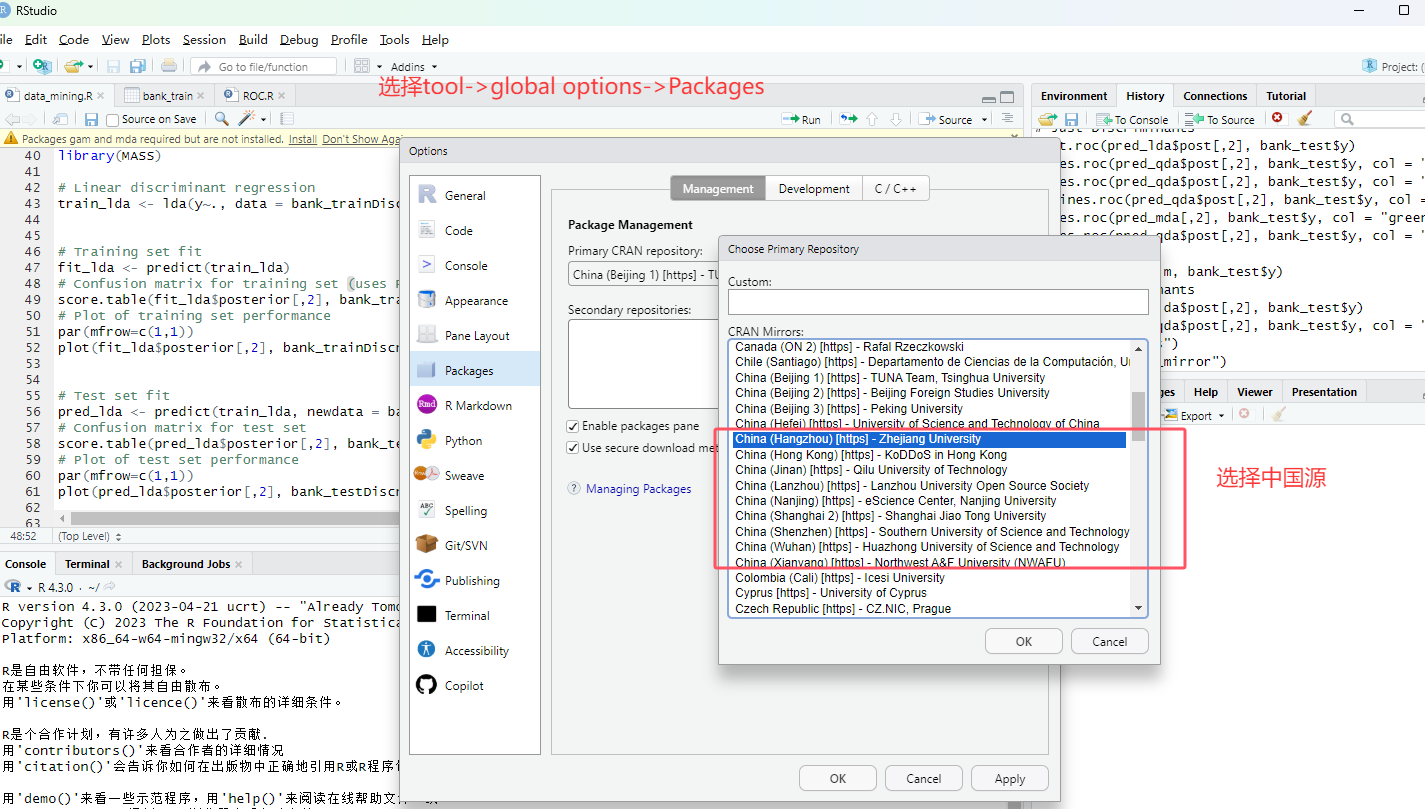Click the Save all documents icon

pyautogui.click(x=138, y=66)
